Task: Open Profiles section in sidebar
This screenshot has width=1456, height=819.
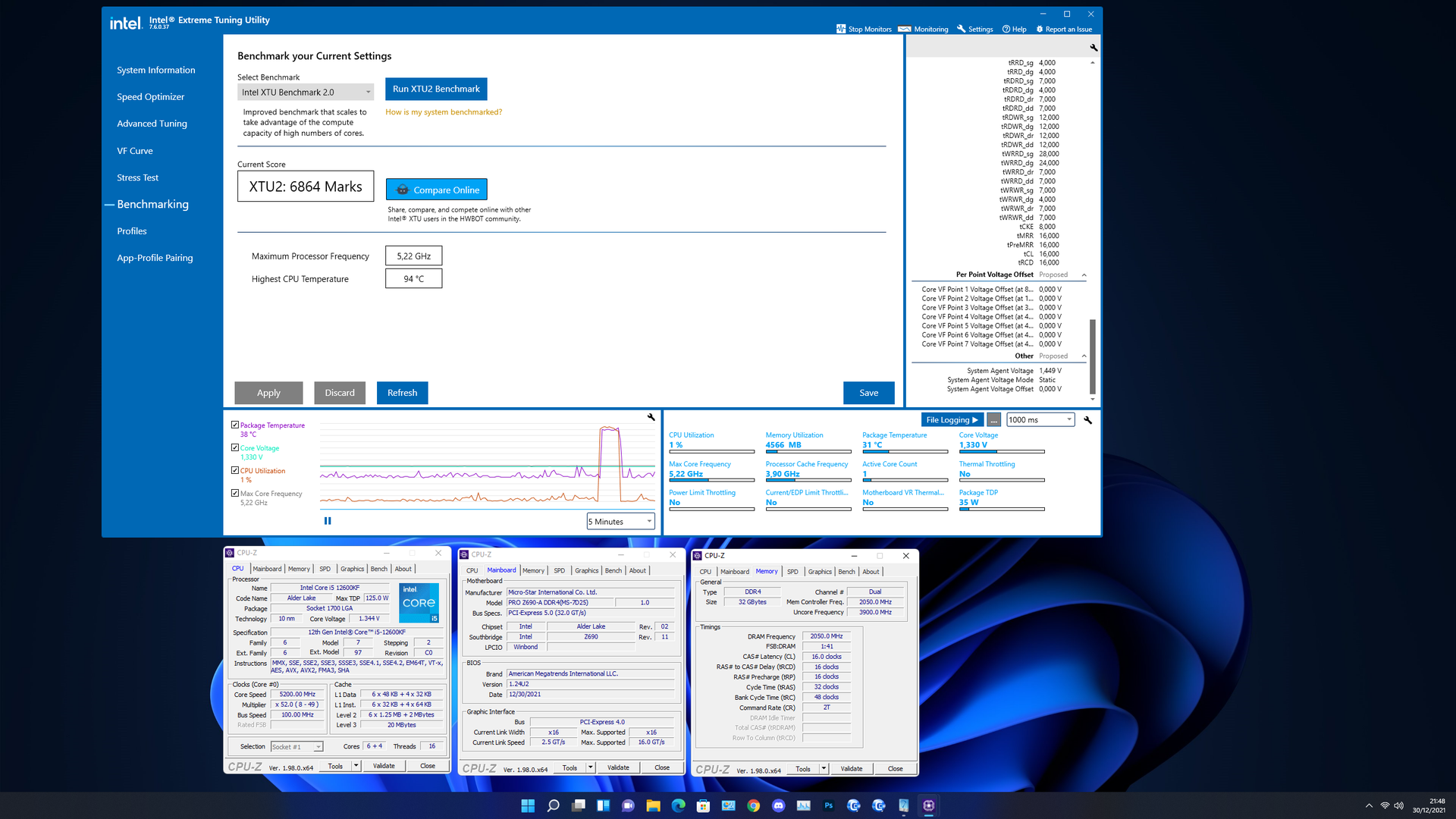Action: click(132, 231)
